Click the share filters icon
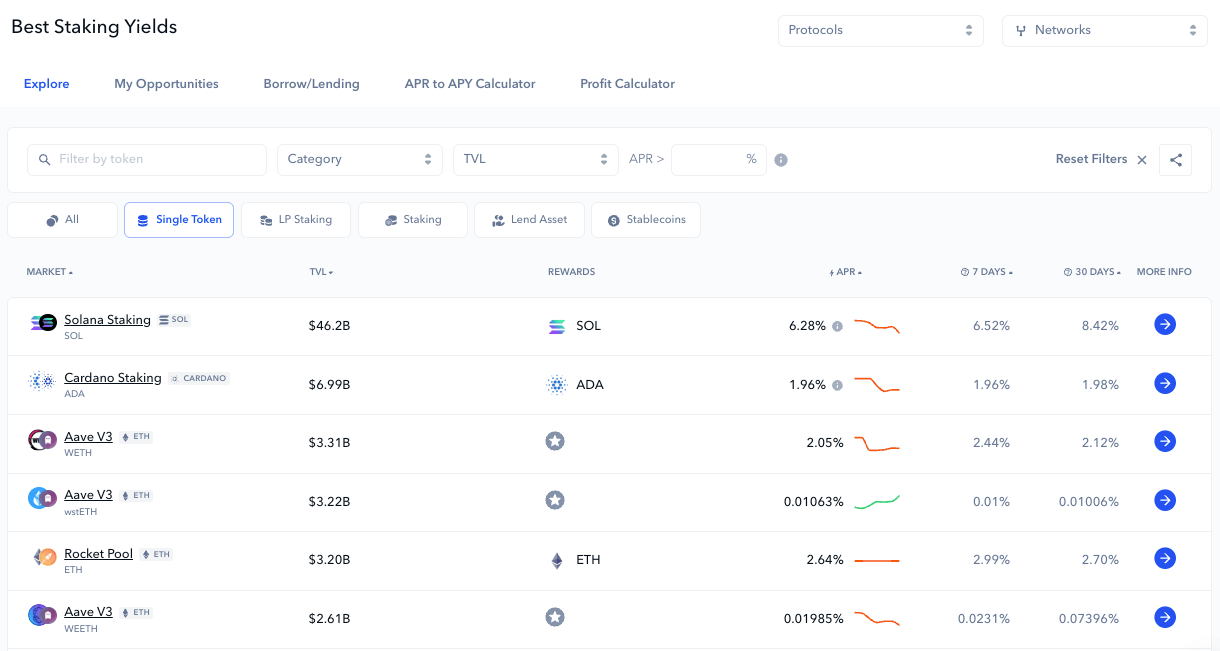The width and height of the screenshot is (1220, 651). point(1175,160)
